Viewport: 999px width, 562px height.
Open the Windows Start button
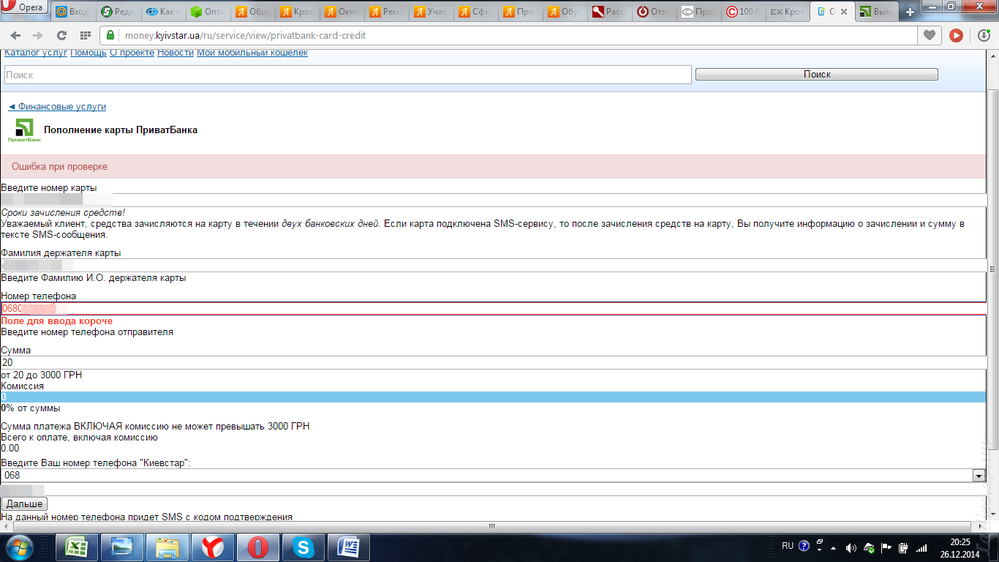tap(20, 547)
